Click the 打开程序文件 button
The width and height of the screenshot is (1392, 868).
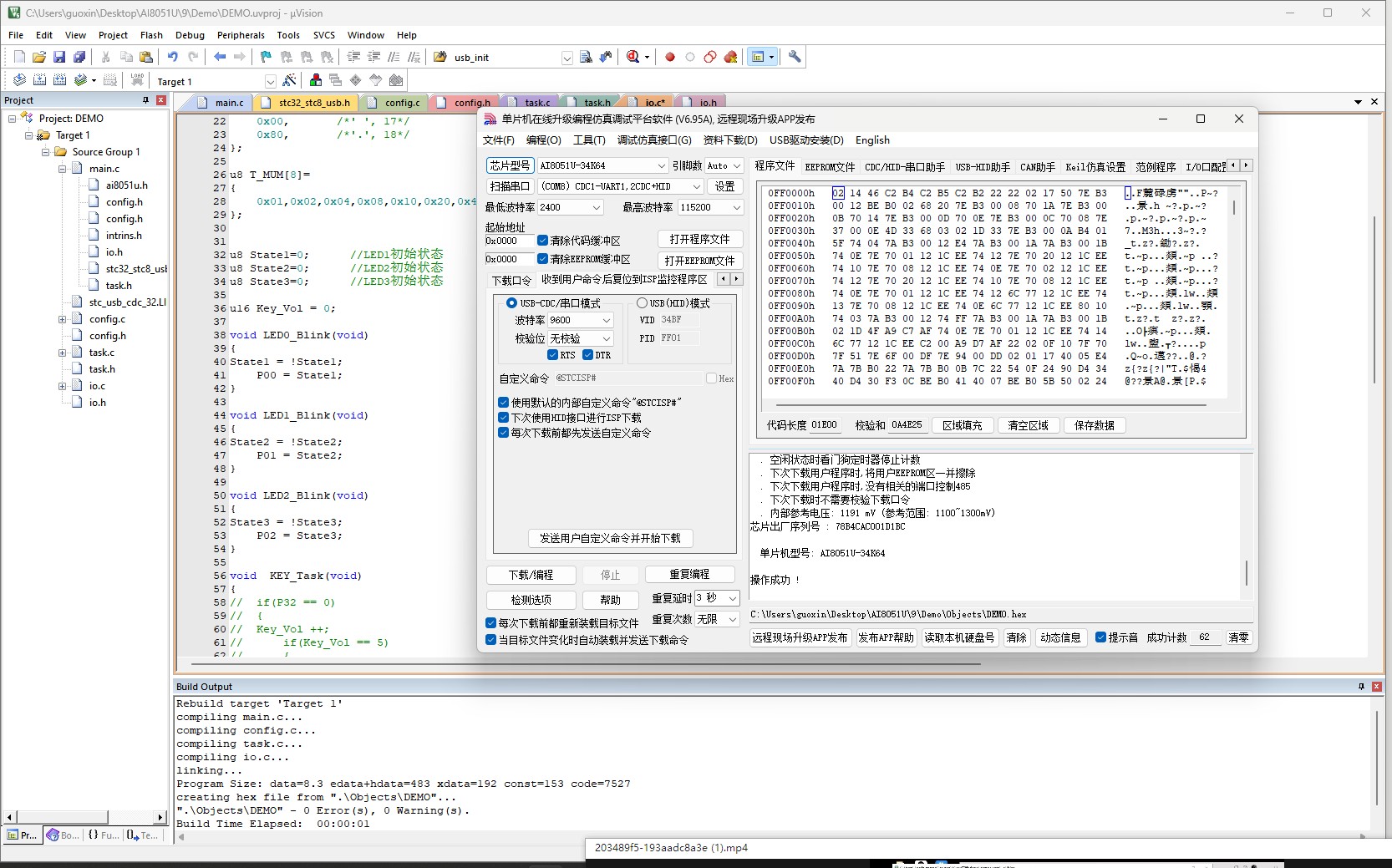(x=699, y=239)
